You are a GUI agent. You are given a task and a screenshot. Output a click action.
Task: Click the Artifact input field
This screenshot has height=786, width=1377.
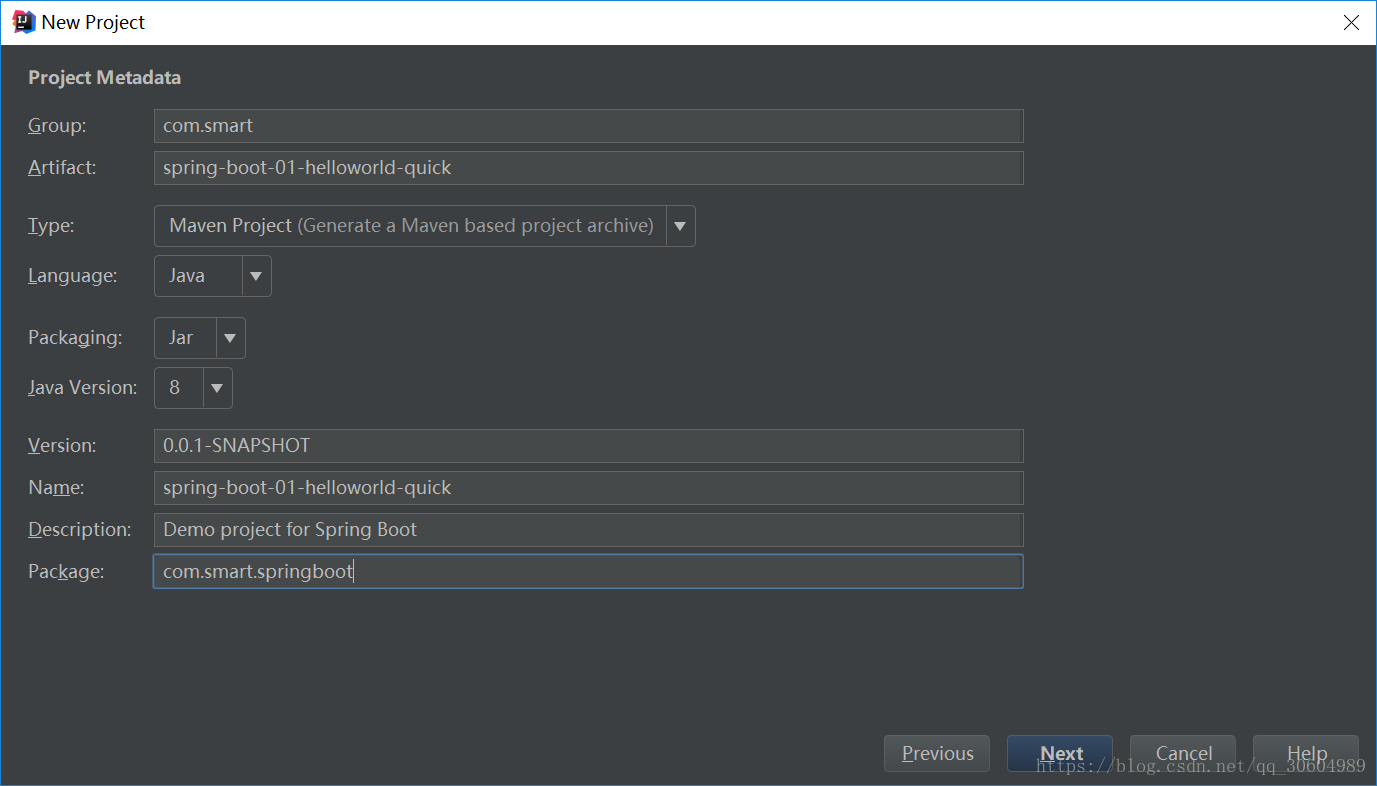tap(588, 168)
